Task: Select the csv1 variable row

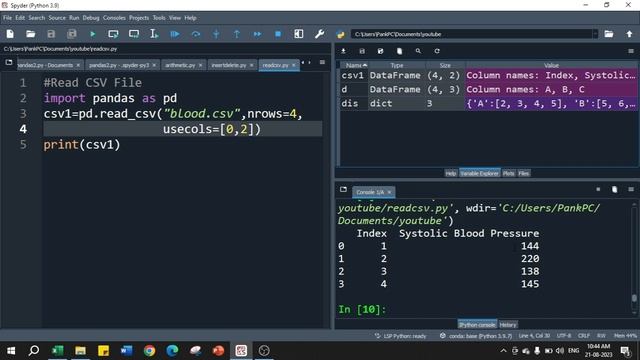Action: (x=489, y=76)
